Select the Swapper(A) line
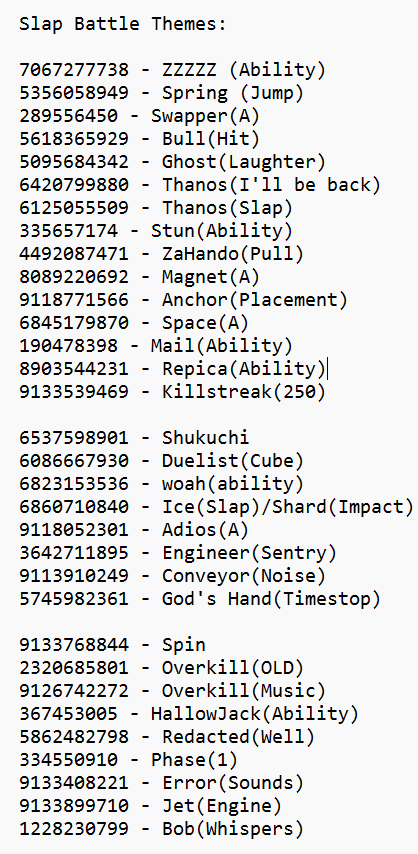The image size is (418, 854). tap(140, 115)
